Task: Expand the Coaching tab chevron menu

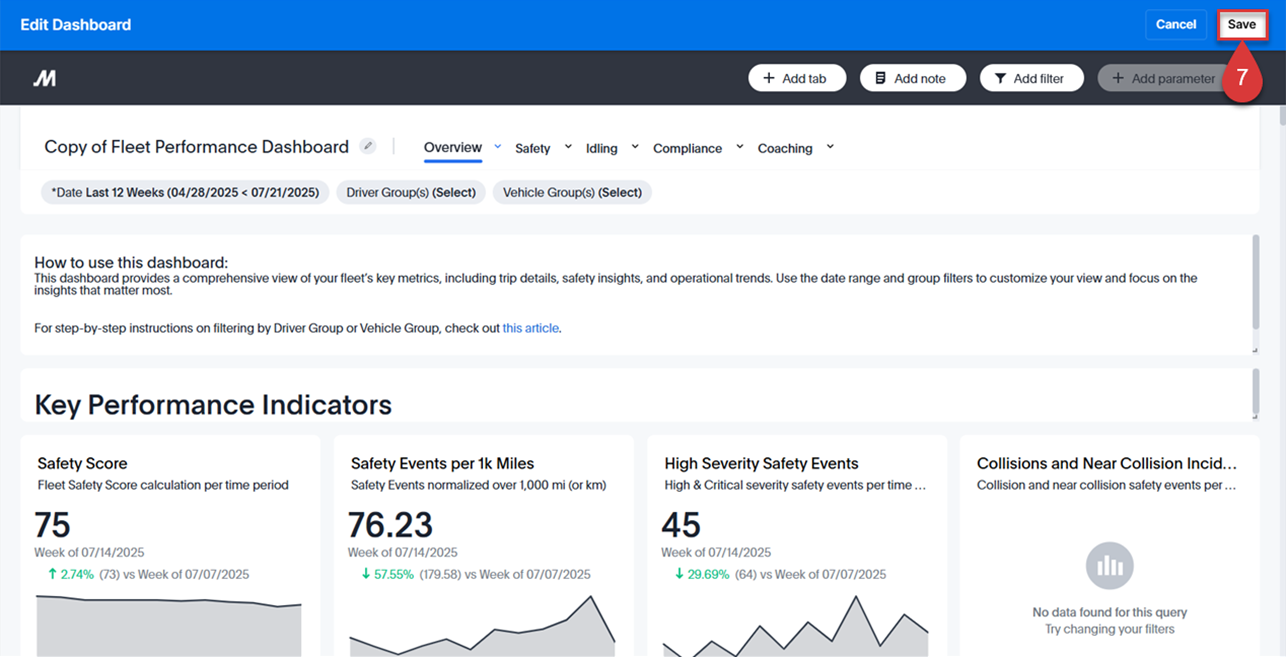Action: click(829, 146)
